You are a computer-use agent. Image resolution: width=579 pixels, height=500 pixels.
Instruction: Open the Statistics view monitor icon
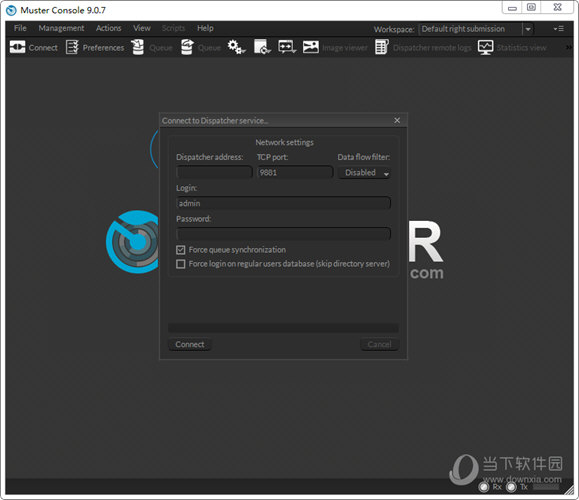(485, 47)
